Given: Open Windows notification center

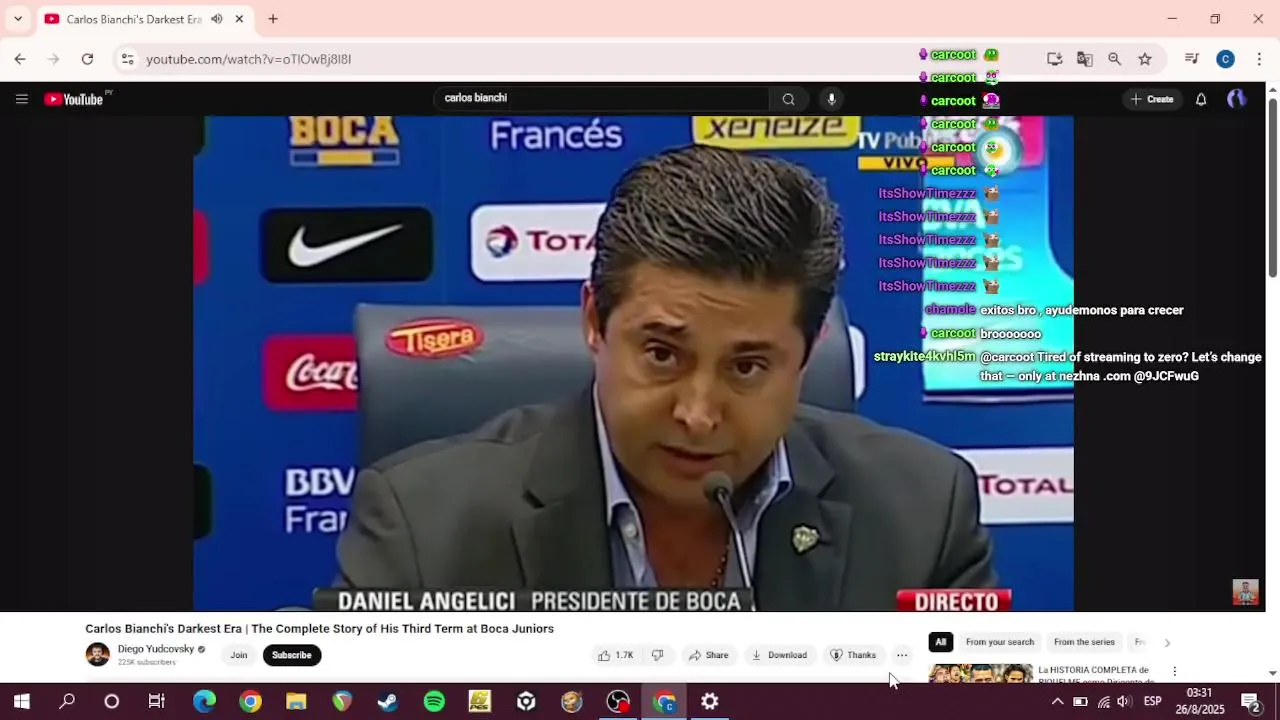Looking at the screenshot, I should (1251, 701).
